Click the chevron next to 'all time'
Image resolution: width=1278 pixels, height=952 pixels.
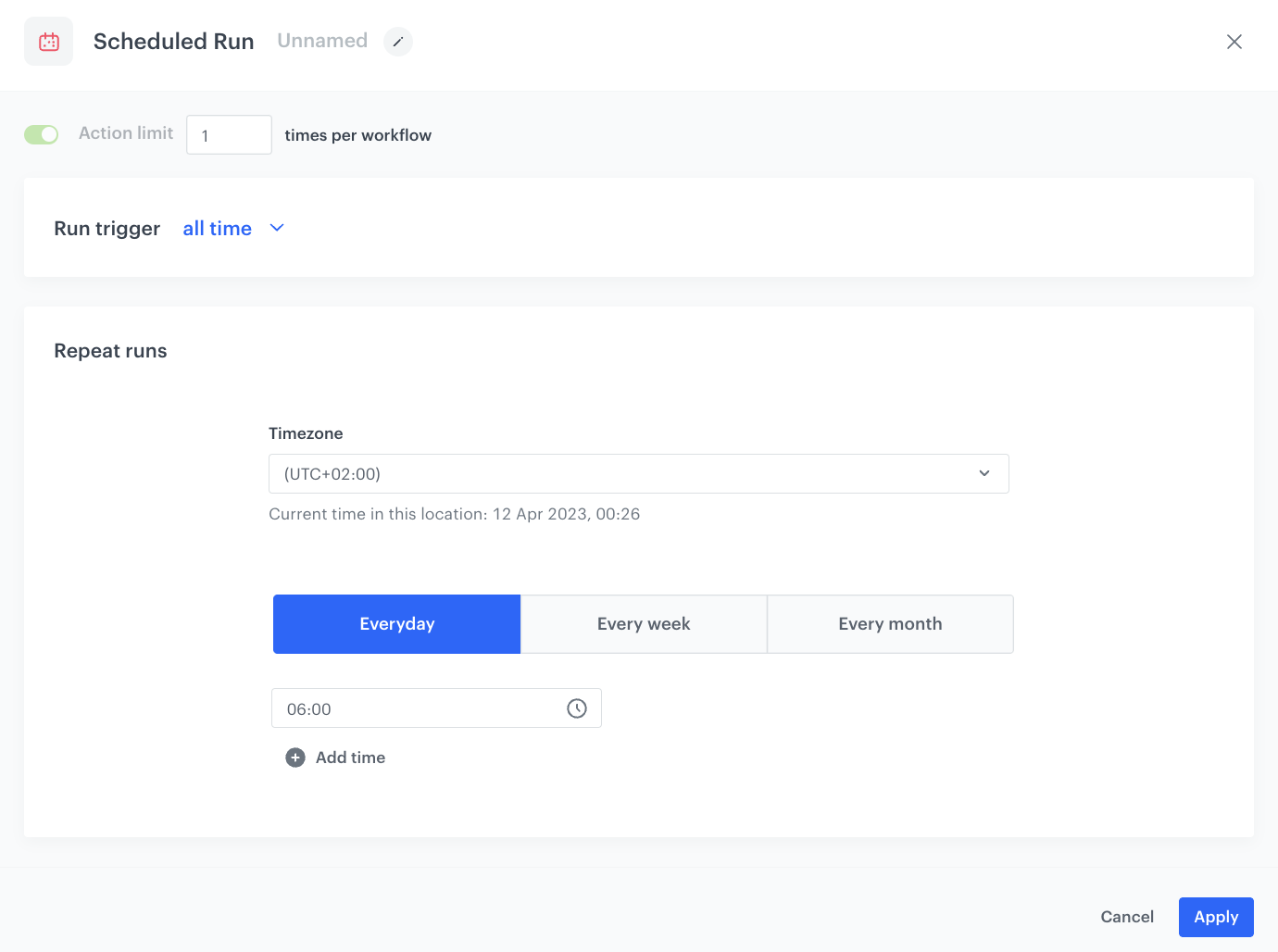click(277, 228)
